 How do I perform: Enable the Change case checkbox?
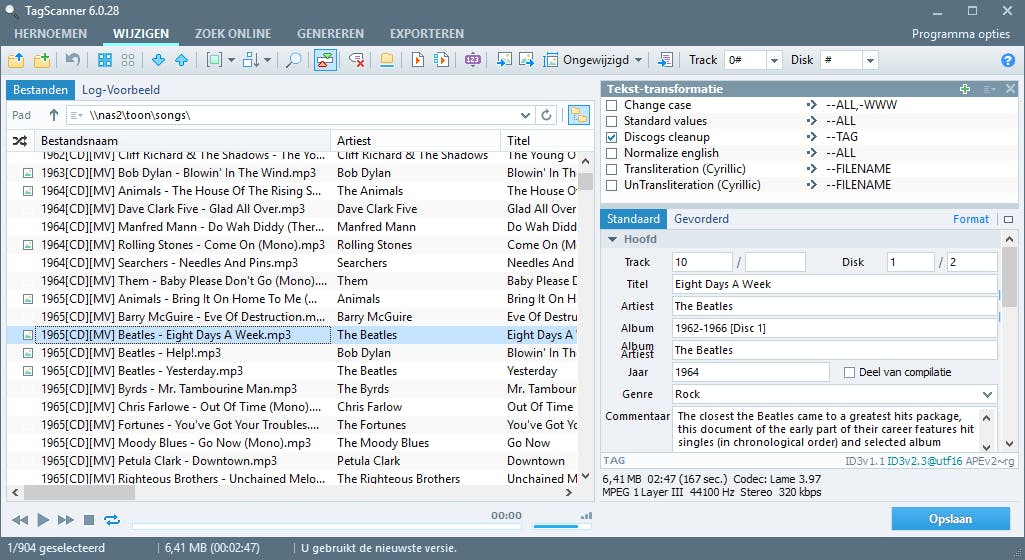pos(612,105)
